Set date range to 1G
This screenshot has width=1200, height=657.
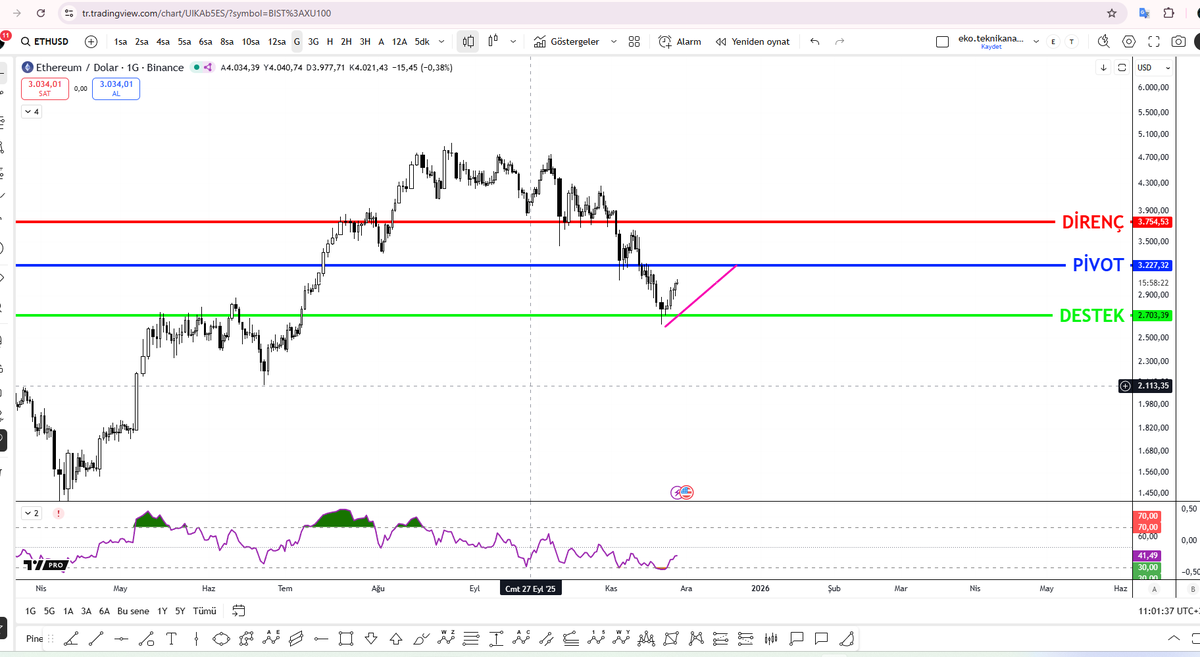point(30,610)
